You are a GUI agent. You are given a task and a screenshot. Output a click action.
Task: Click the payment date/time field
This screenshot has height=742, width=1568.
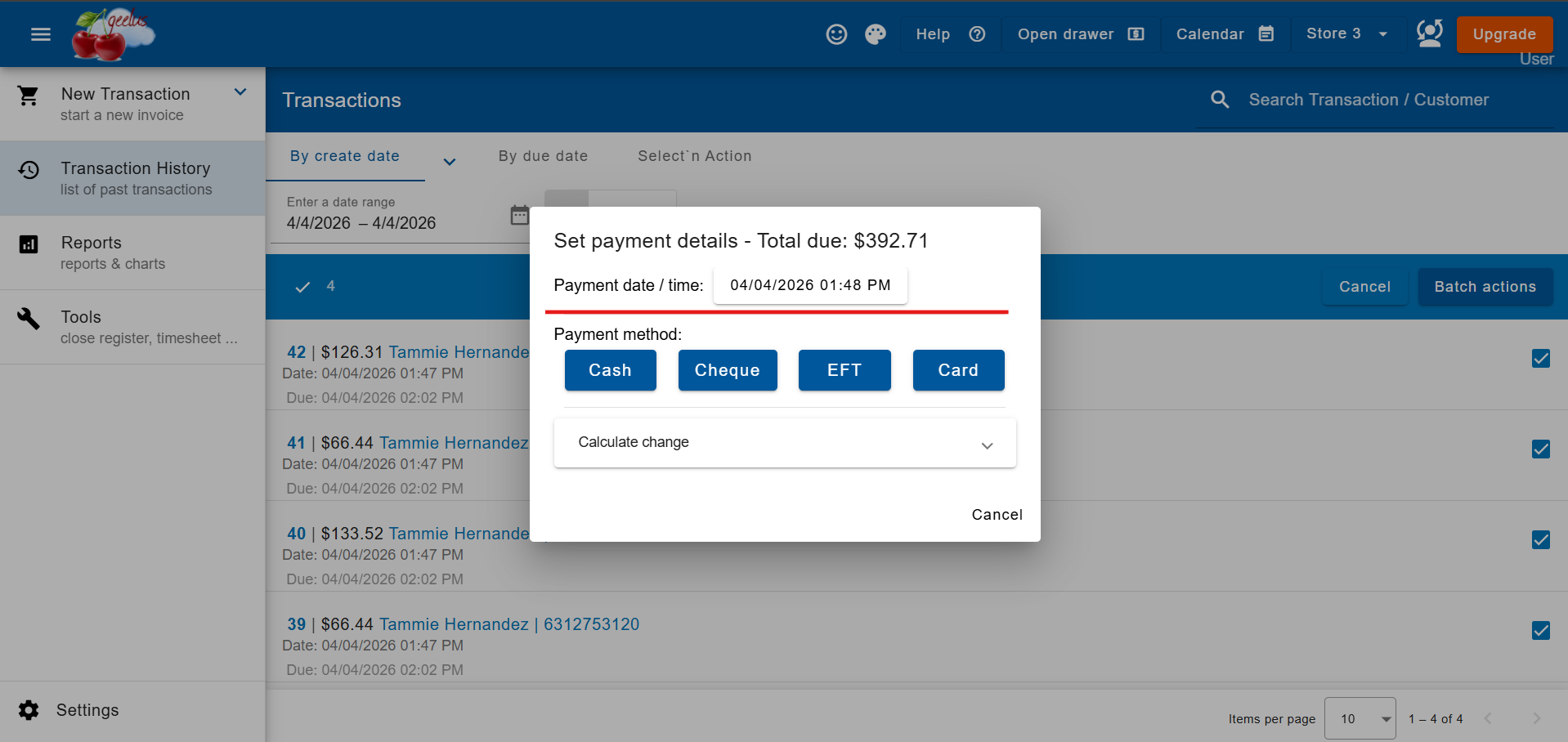tap(809, 285)
